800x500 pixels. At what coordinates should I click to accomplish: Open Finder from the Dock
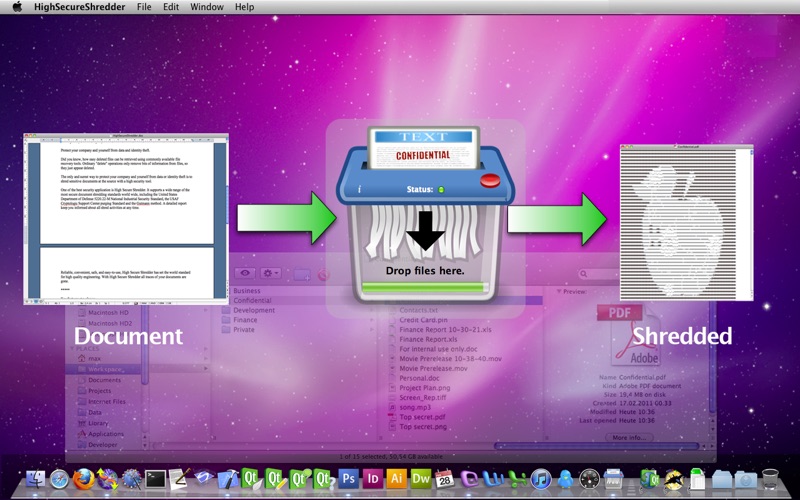coord(36,480)
